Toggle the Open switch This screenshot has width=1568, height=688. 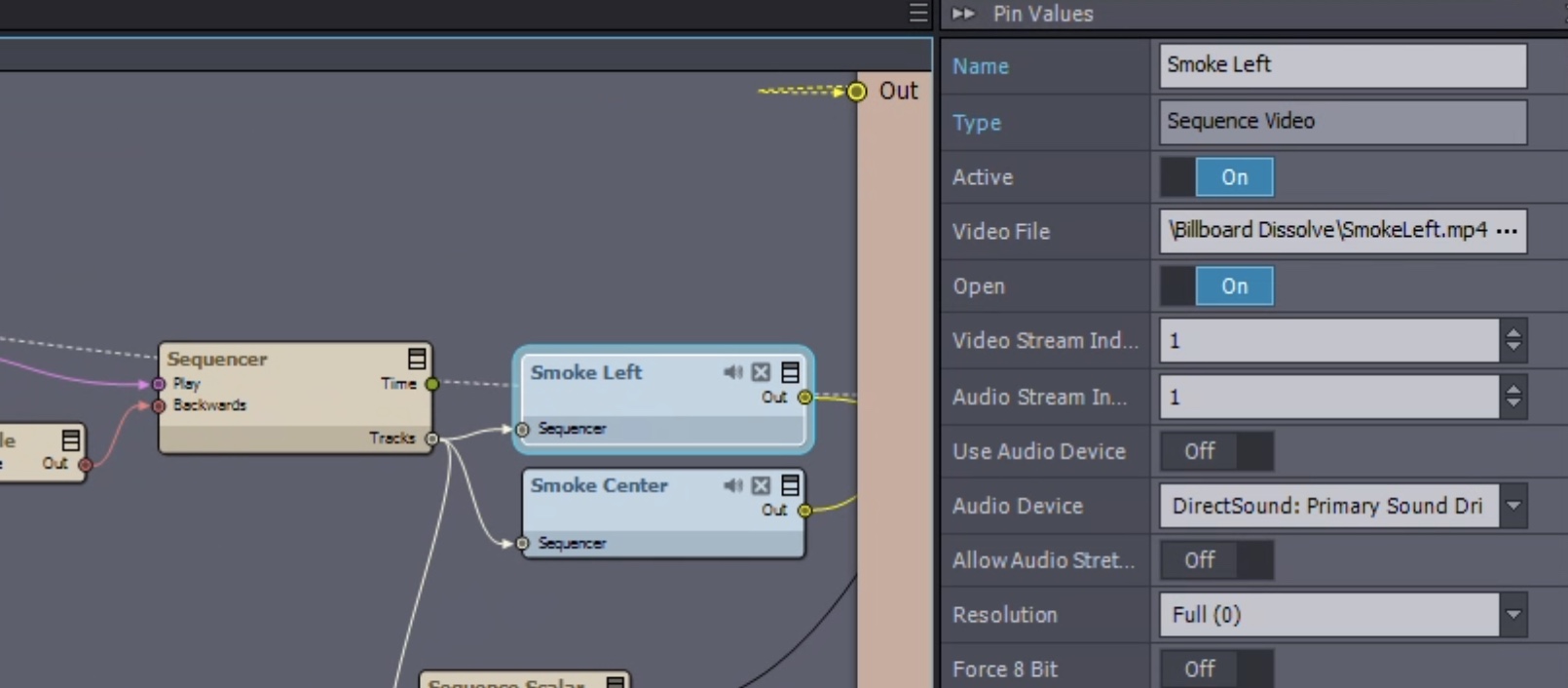(1216, 287)
